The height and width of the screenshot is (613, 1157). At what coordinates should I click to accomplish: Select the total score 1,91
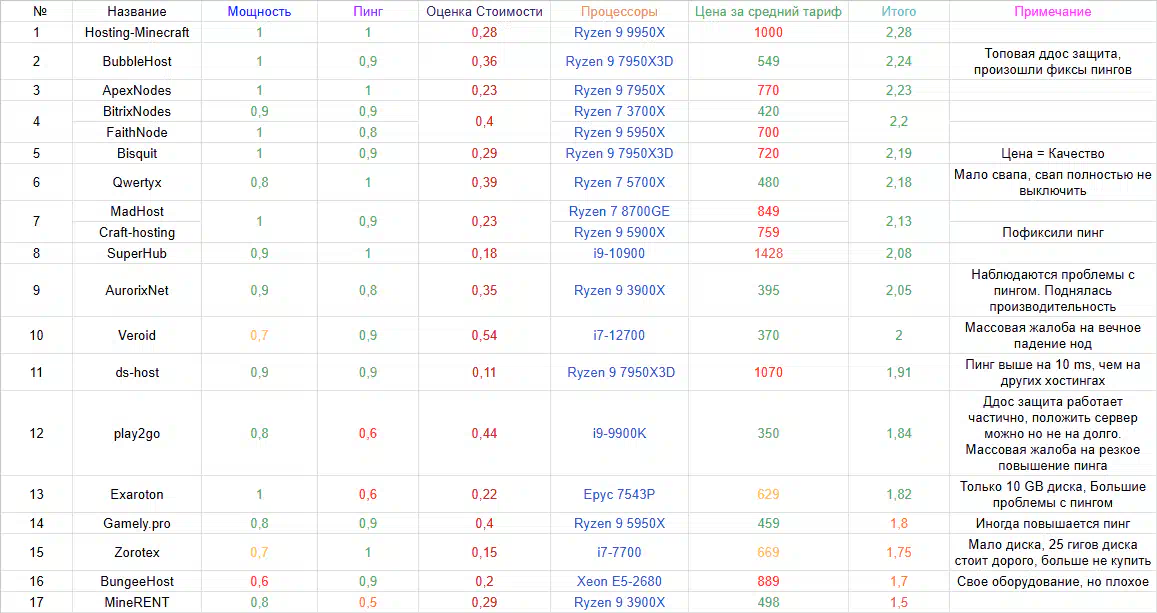click(899, 373)
